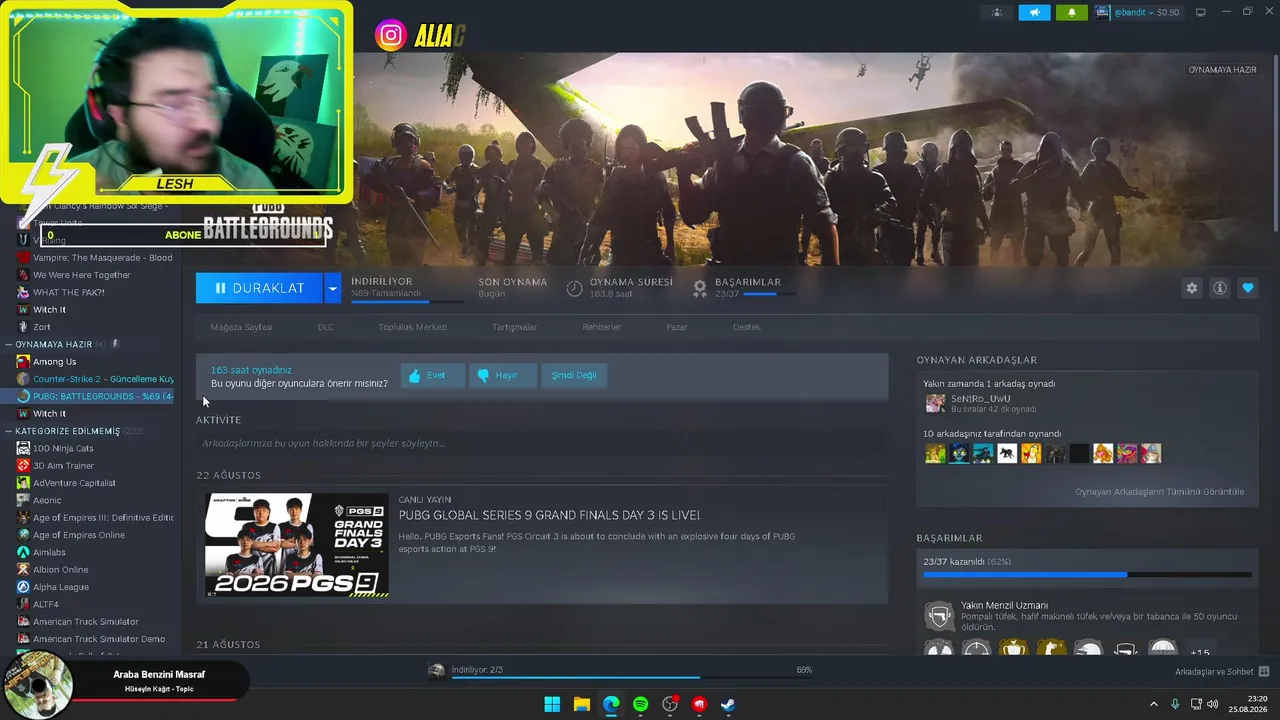
Task: Collapse KATEGORİZE EDİLMEMİŞ category
Action: [x=66, y=431]
